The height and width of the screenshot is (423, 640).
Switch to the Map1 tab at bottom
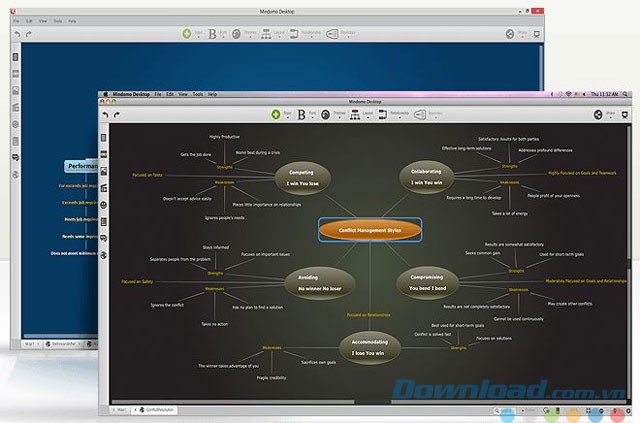(x=121, y=410)
